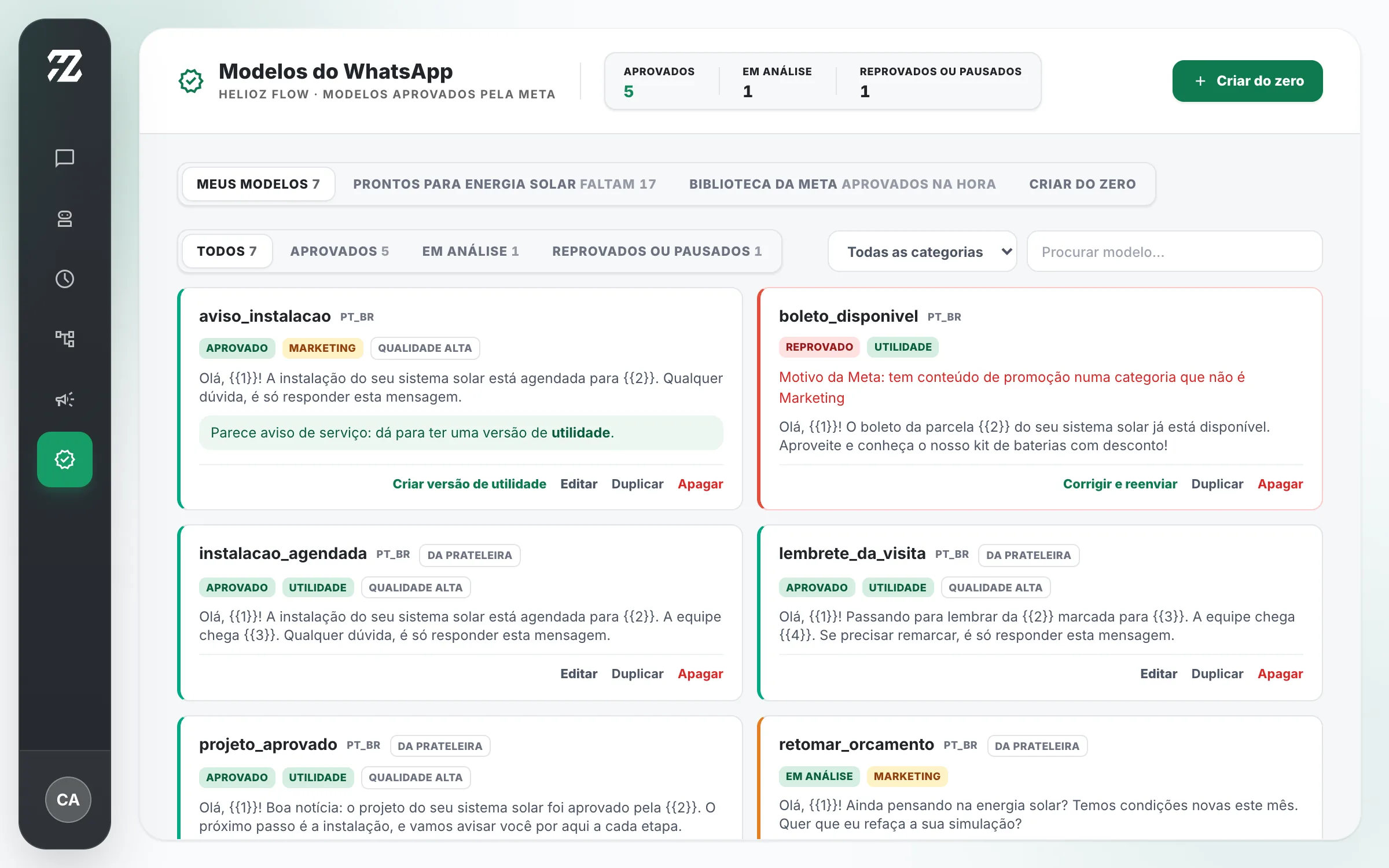Select the verified badge templates sidebar icon
Viewport: 1389px width, 868px height.
[65, 459]
